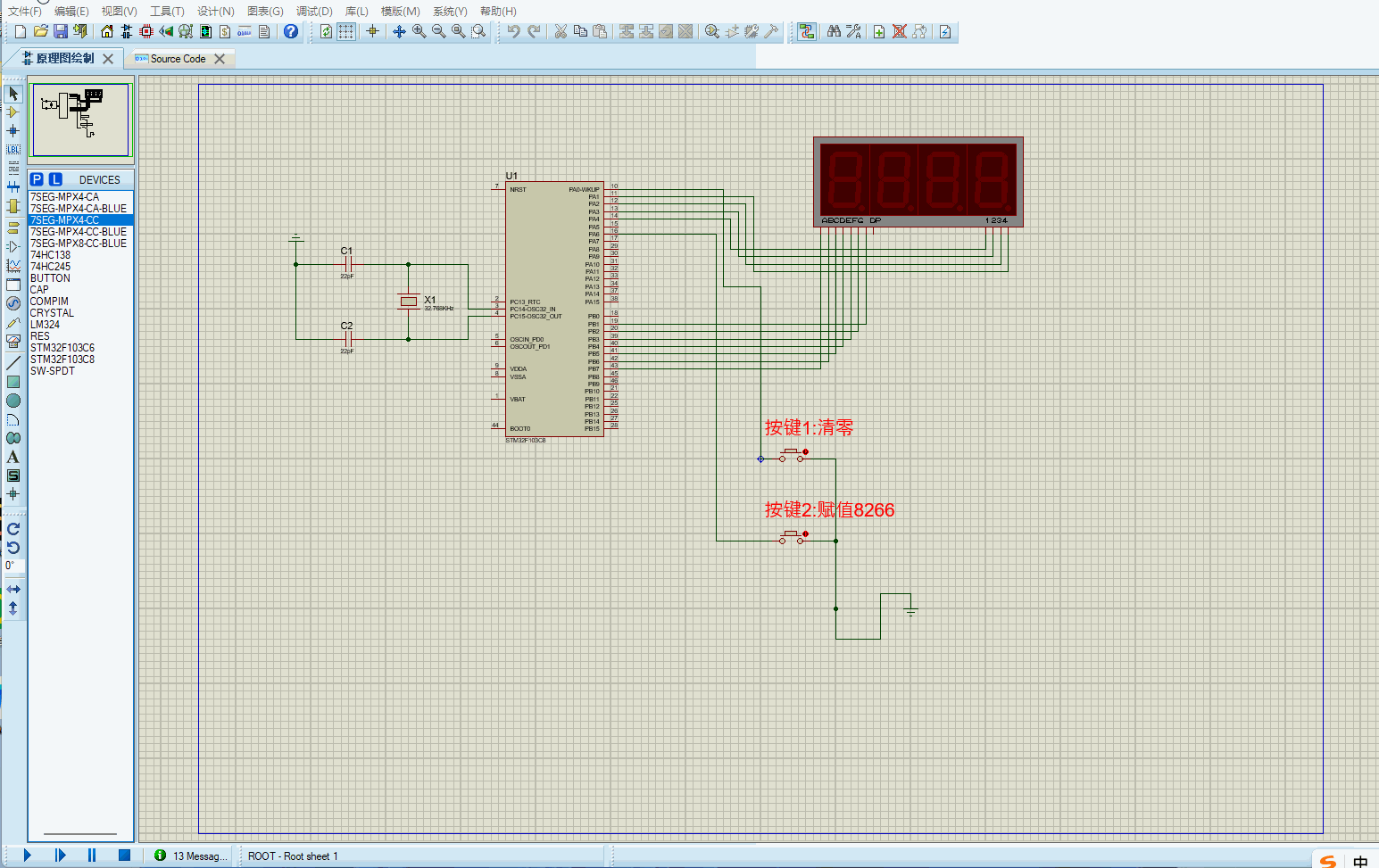Click the P pick devices button
Screen dimensions: 1379x868
[x=37, y=179]
